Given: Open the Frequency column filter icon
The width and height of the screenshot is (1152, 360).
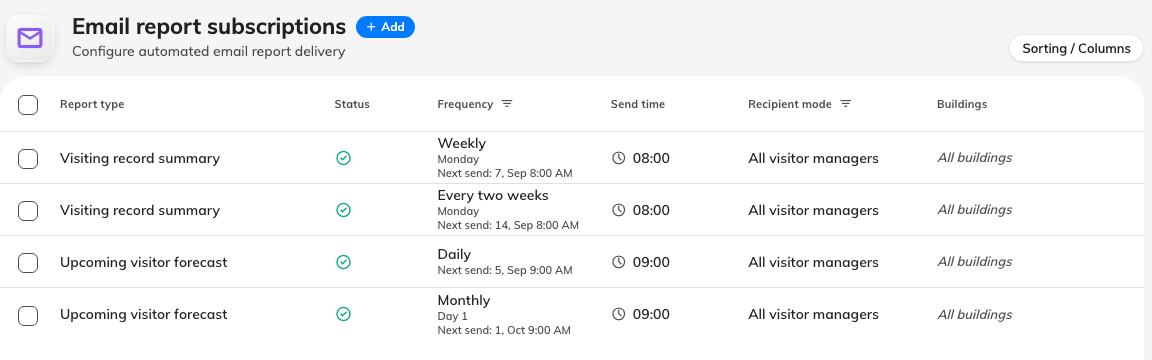Looking at the screenshot, I should click(x=507, y=104).
